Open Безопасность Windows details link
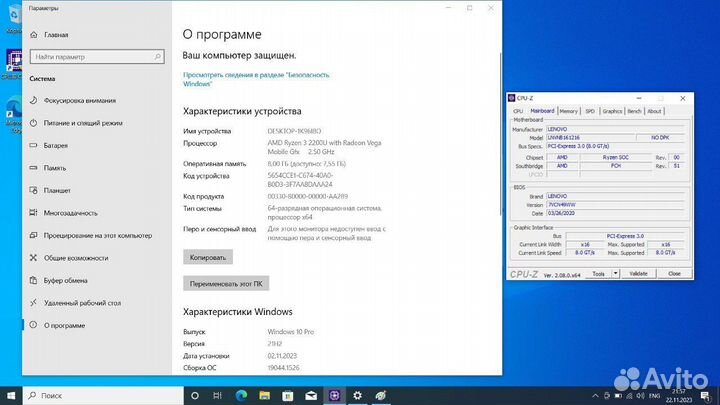 tap(256, 79)
